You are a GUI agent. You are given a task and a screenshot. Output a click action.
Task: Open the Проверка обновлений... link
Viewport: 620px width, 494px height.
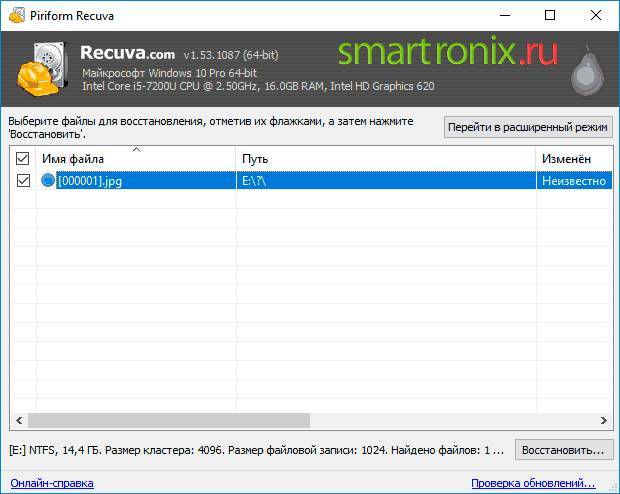coord(533,483)
